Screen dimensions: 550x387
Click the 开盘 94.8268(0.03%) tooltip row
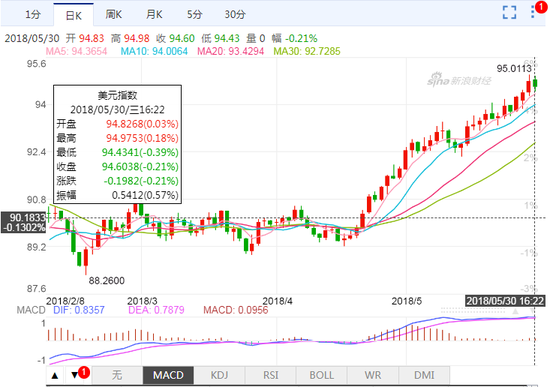click(x=118, y=124)
